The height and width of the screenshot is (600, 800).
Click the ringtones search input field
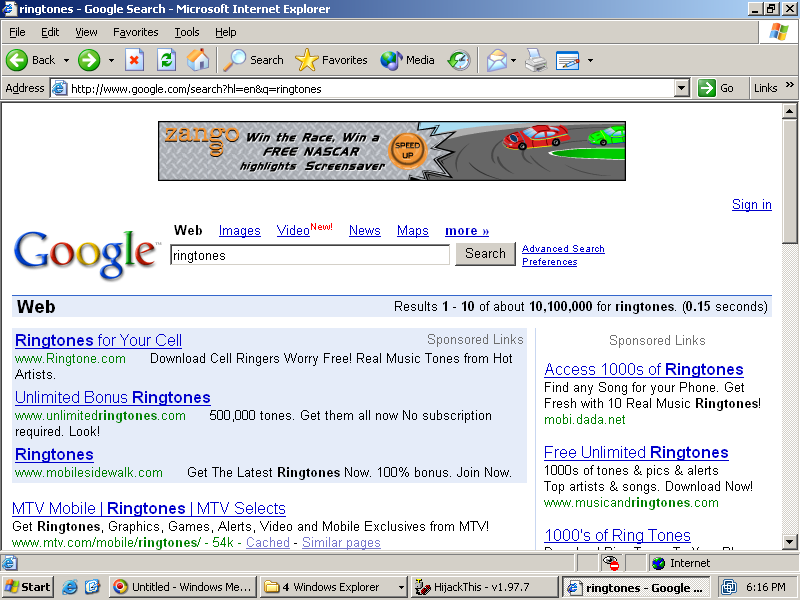click(310, 255)
